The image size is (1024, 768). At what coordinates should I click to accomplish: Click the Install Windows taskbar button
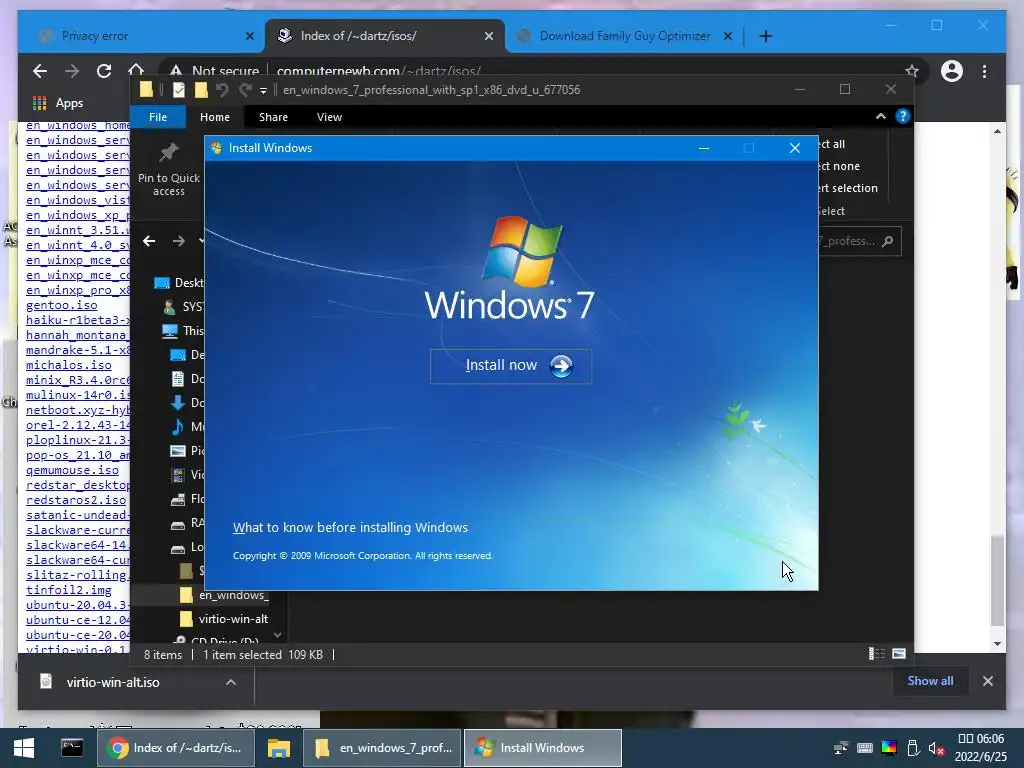pos(543,748)
